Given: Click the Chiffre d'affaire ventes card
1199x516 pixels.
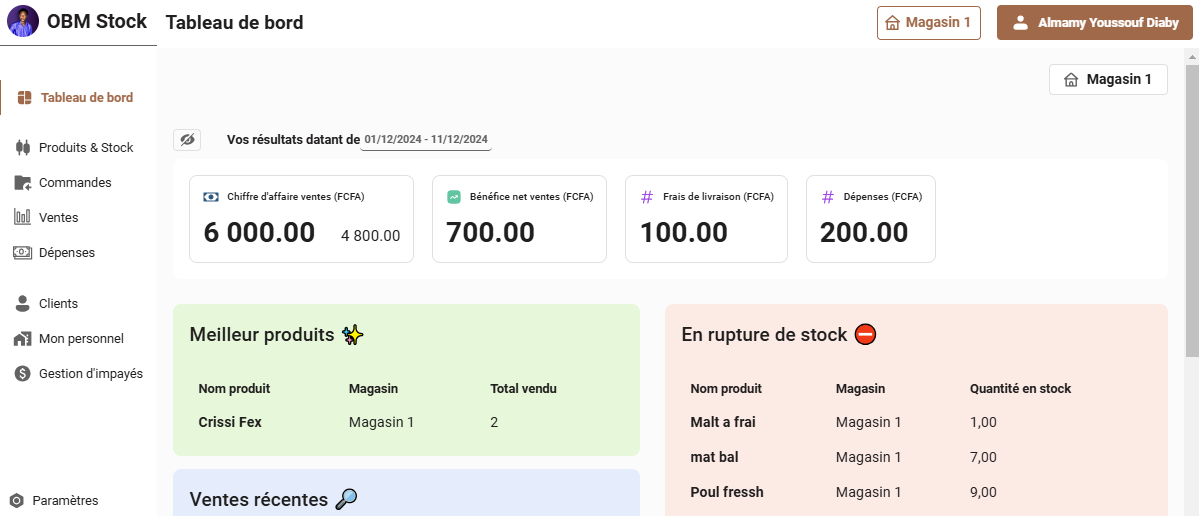Looking at the screenshot, I should 301,219.
